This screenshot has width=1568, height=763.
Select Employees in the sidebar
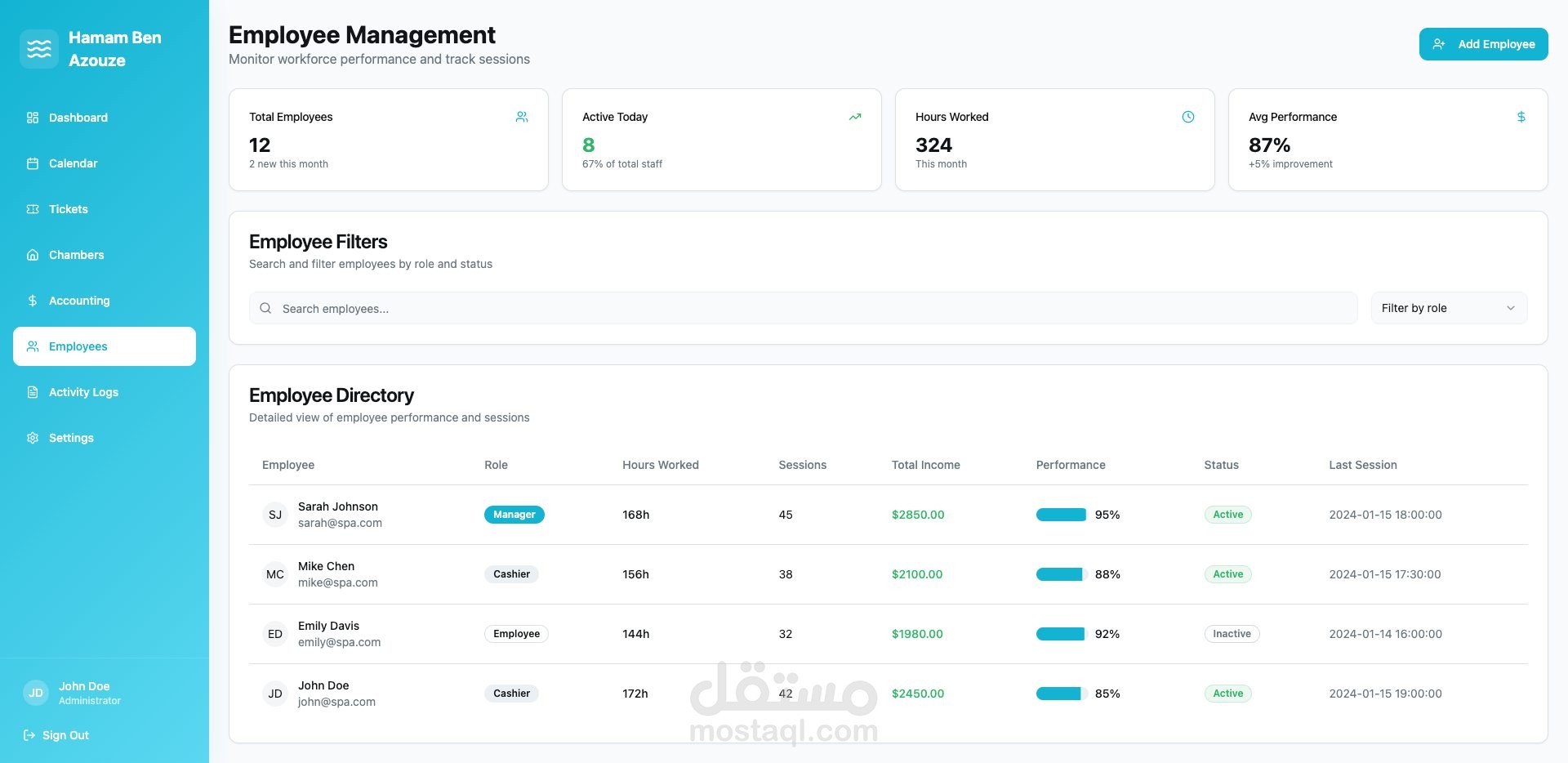pyautogui.click(x=105, y=346)
